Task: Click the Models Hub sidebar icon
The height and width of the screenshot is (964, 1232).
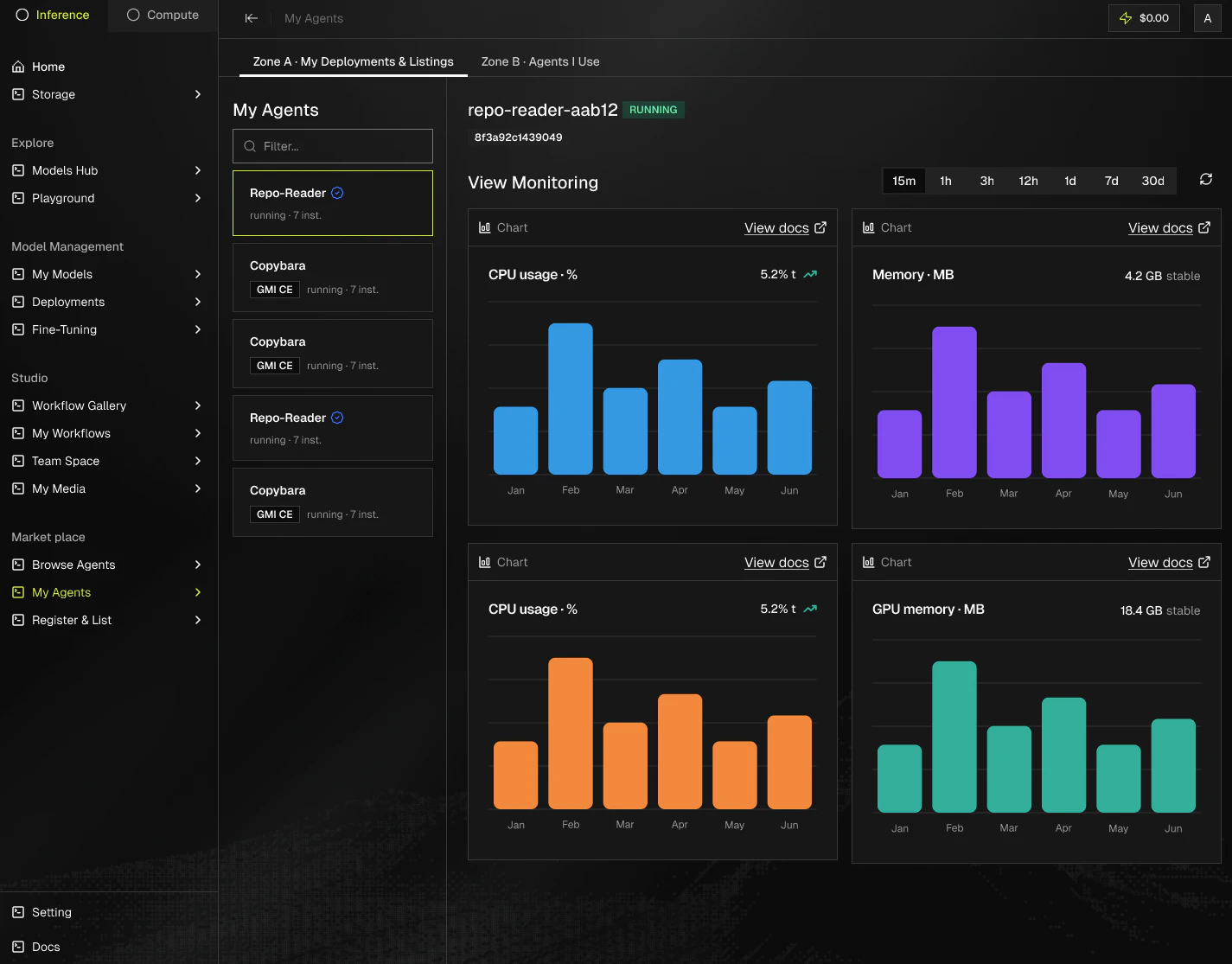Action: [x=18, y=170]
